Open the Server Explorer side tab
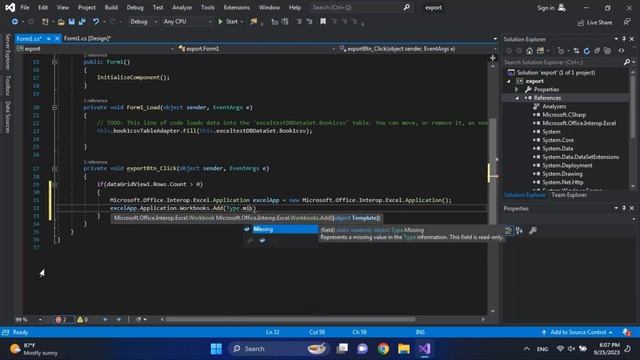This screenshot has width=640, height=360. coord(7,52)
